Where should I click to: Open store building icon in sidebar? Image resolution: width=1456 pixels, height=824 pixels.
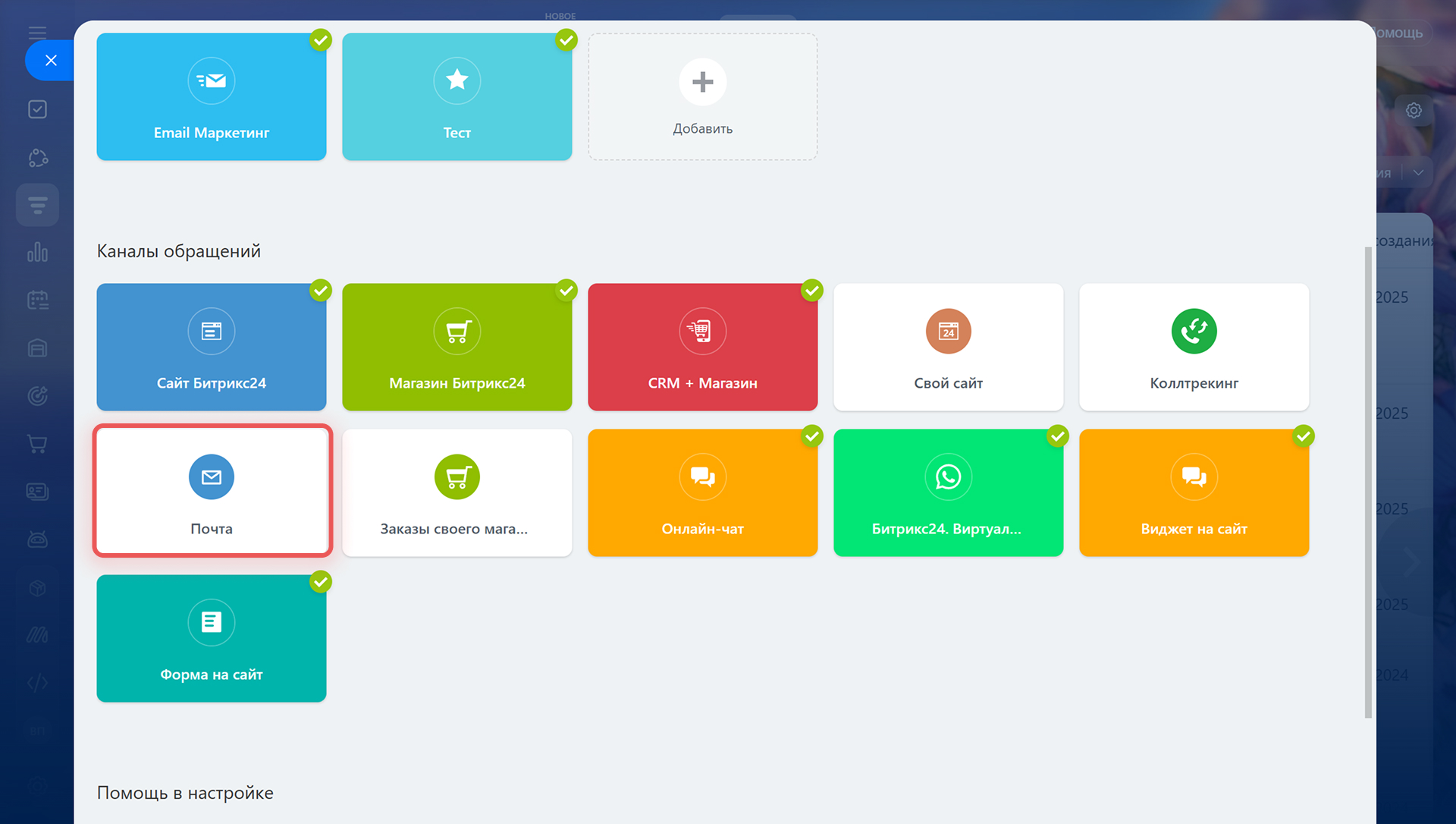tap(37, 348)
